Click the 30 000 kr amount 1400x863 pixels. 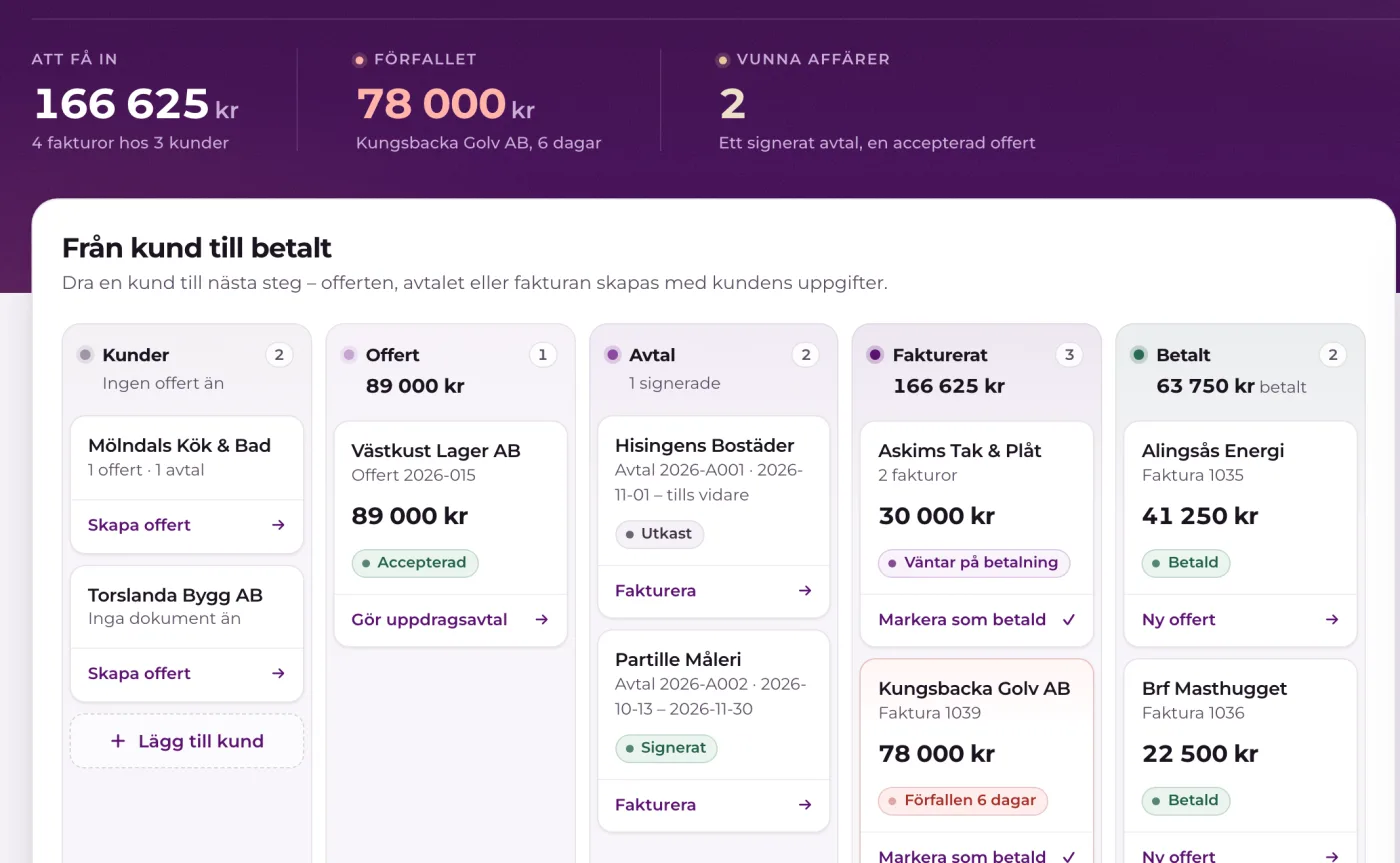(x=936, y=516)
